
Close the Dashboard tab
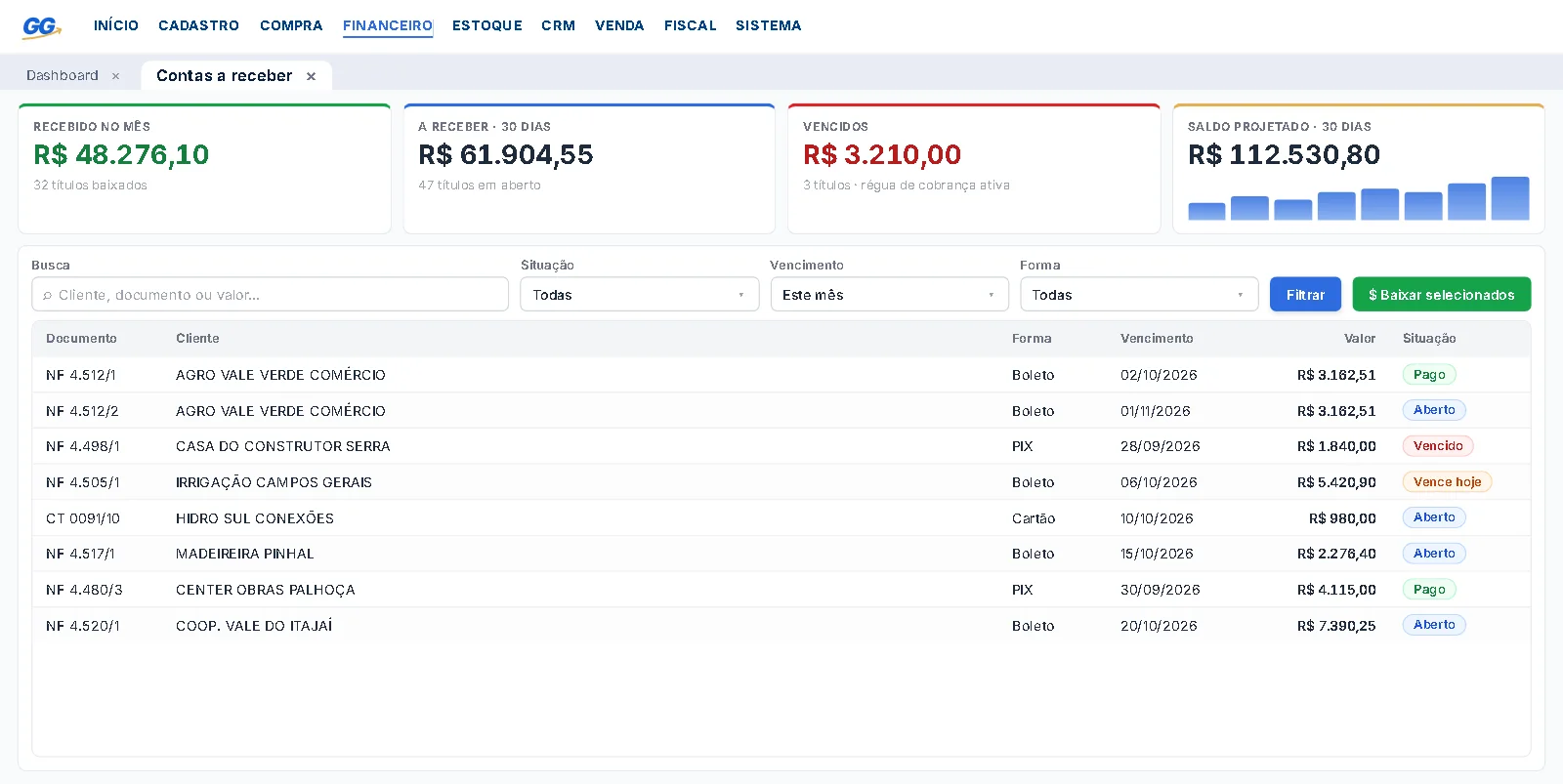tap(115, 76)
